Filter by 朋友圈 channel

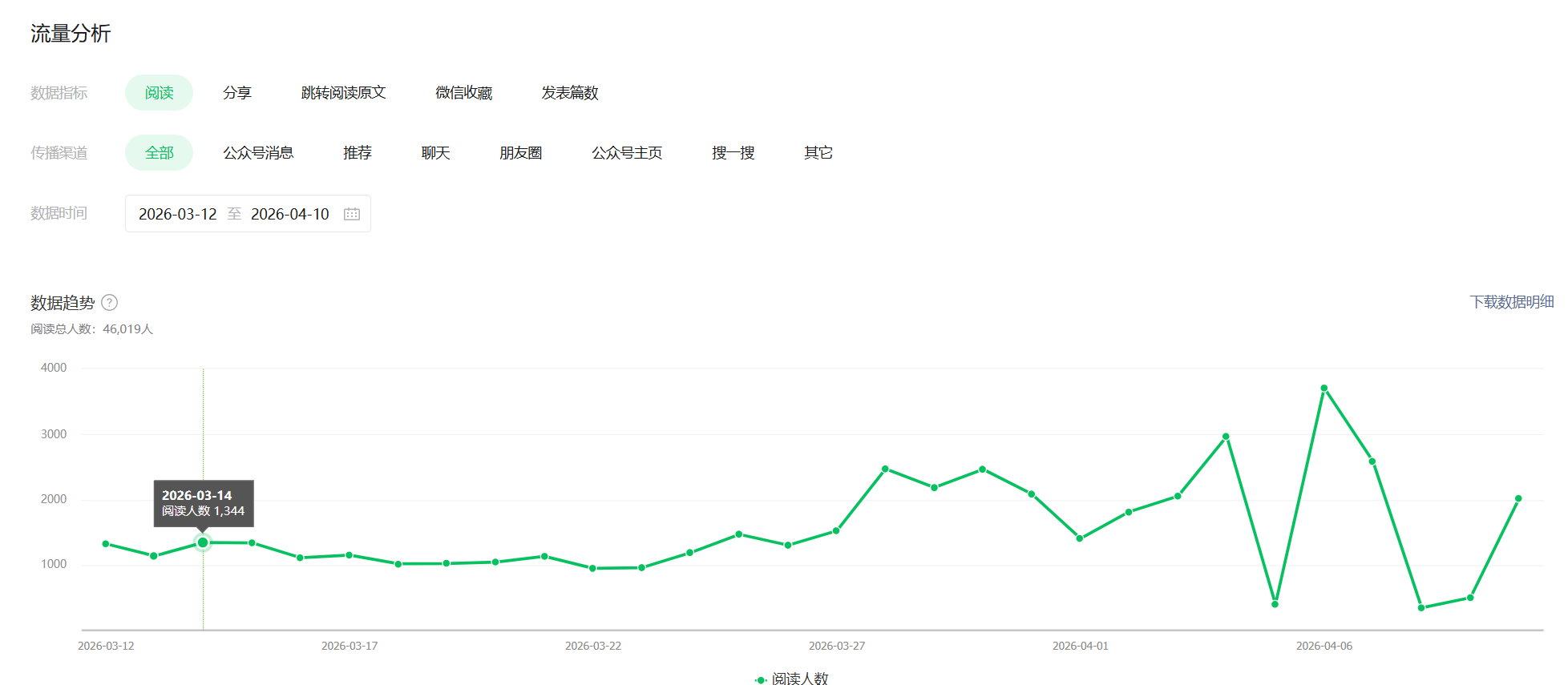pos(521,153)
